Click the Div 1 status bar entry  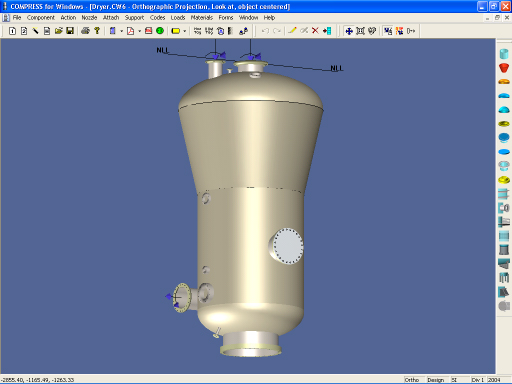point(478,380)
